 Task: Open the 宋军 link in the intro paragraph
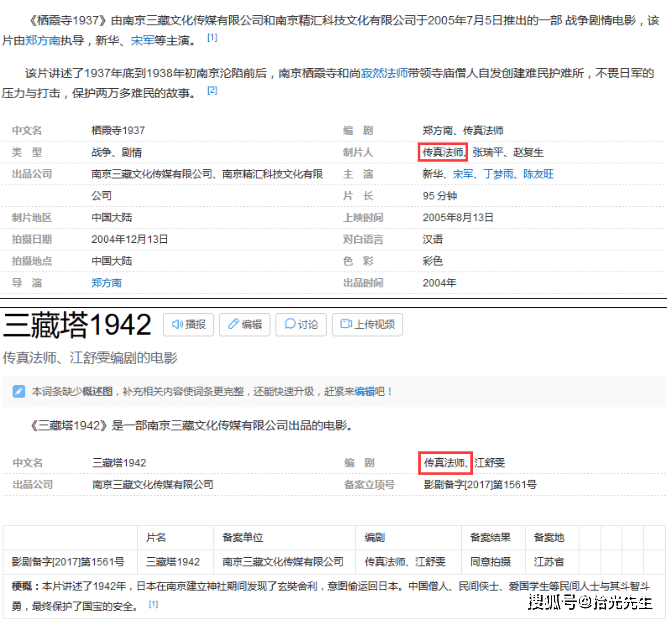point(142,40)
